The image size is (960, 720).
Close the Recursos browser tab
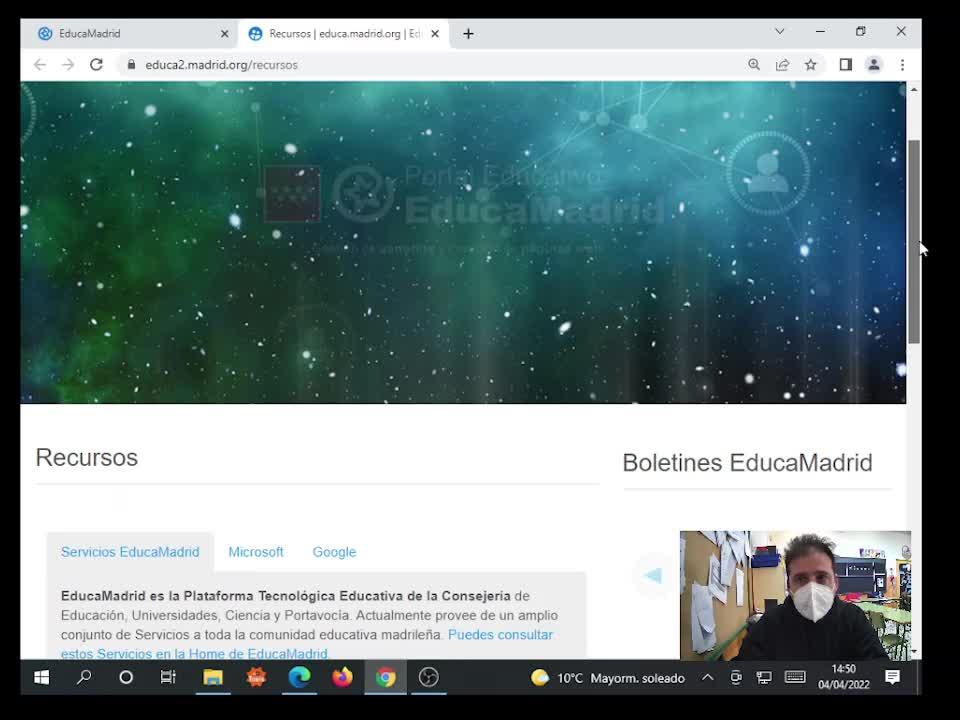click(435, 34)
